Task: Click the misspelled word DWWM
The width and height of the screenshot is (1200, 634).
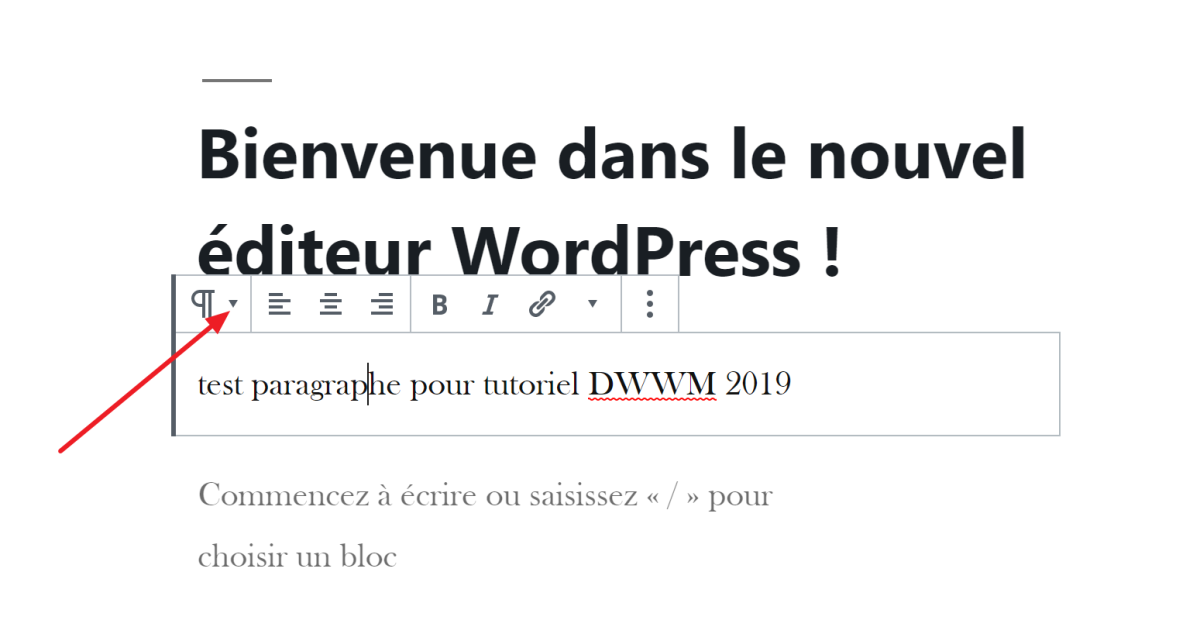Action: pos(652,384)
